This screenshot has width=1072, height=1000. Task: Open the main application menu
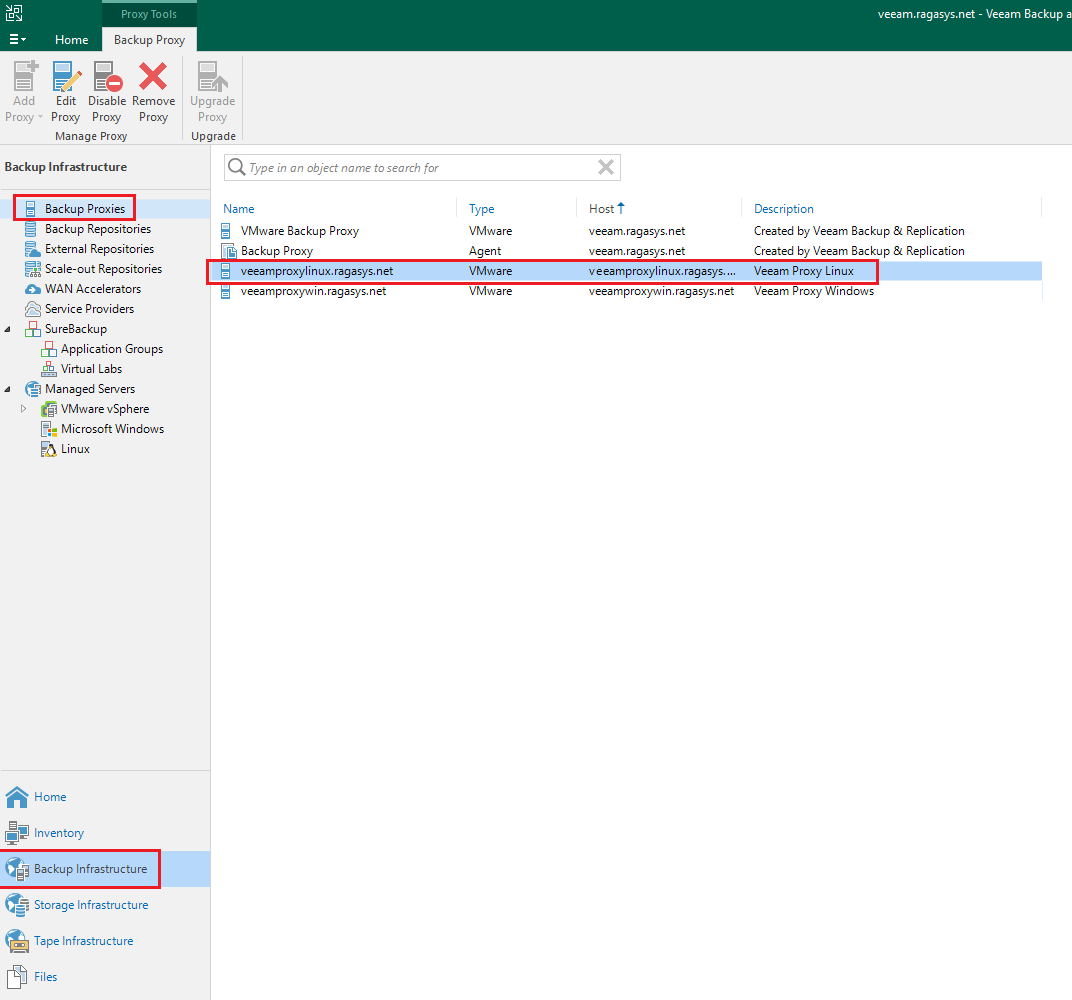[17, 39]
